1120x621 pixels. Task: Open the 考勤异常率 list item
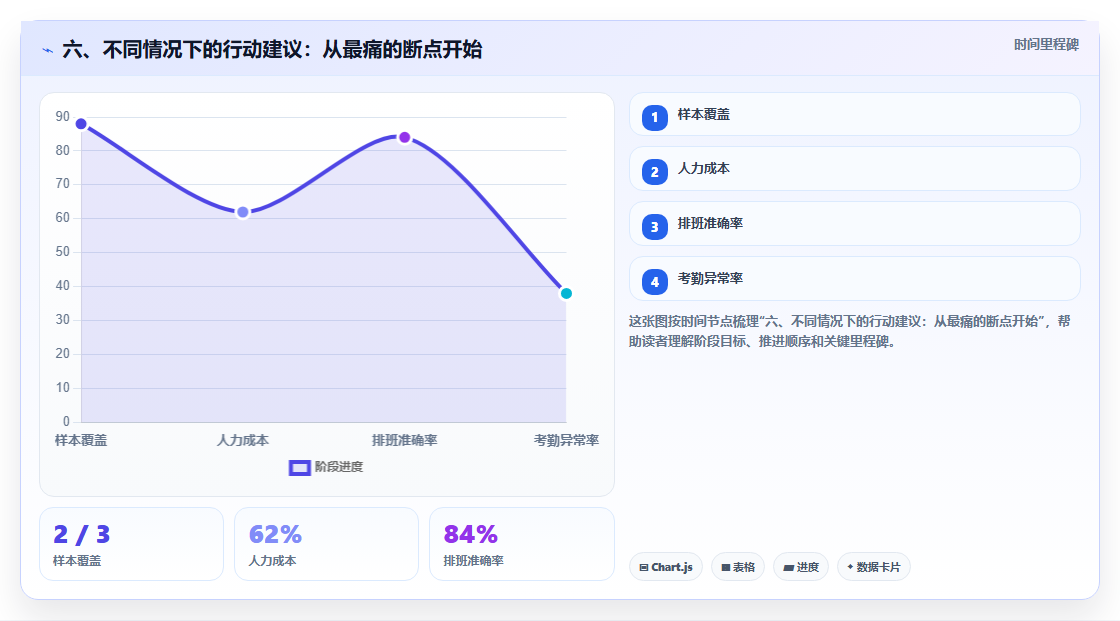[854, 279]
